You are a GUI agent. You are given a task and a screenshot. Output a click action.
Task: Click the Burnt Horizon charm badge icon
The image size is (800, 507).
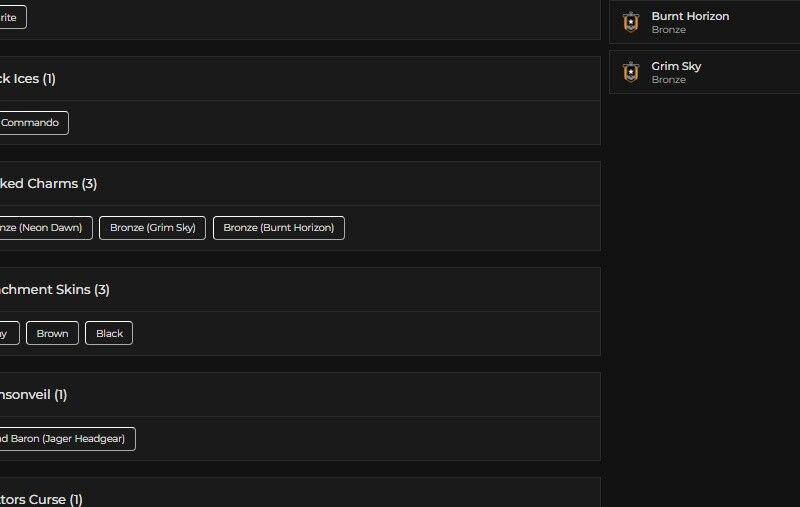(x=630, y=22)
